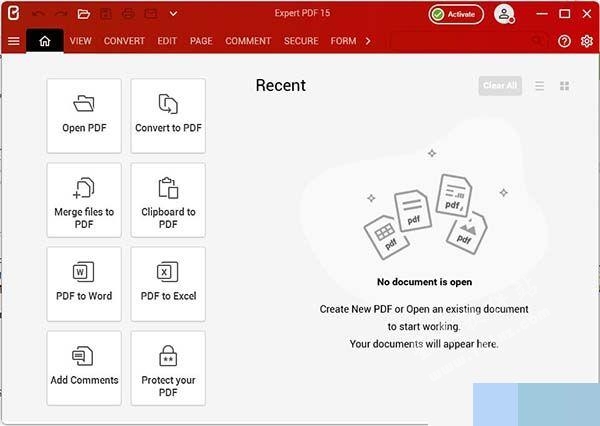Select the Home tab
600x426 pixels.
click(x=45, y=41)
